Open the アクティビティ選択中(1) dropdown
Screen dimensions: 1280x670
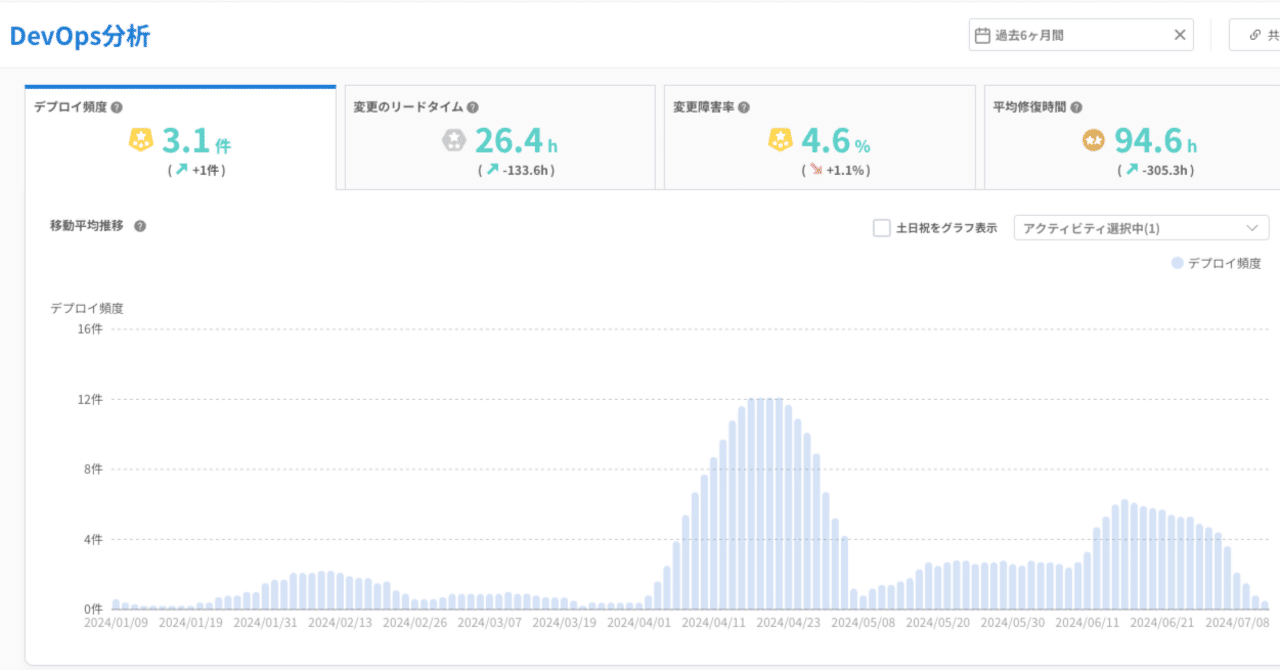[x=1140, y=227]
